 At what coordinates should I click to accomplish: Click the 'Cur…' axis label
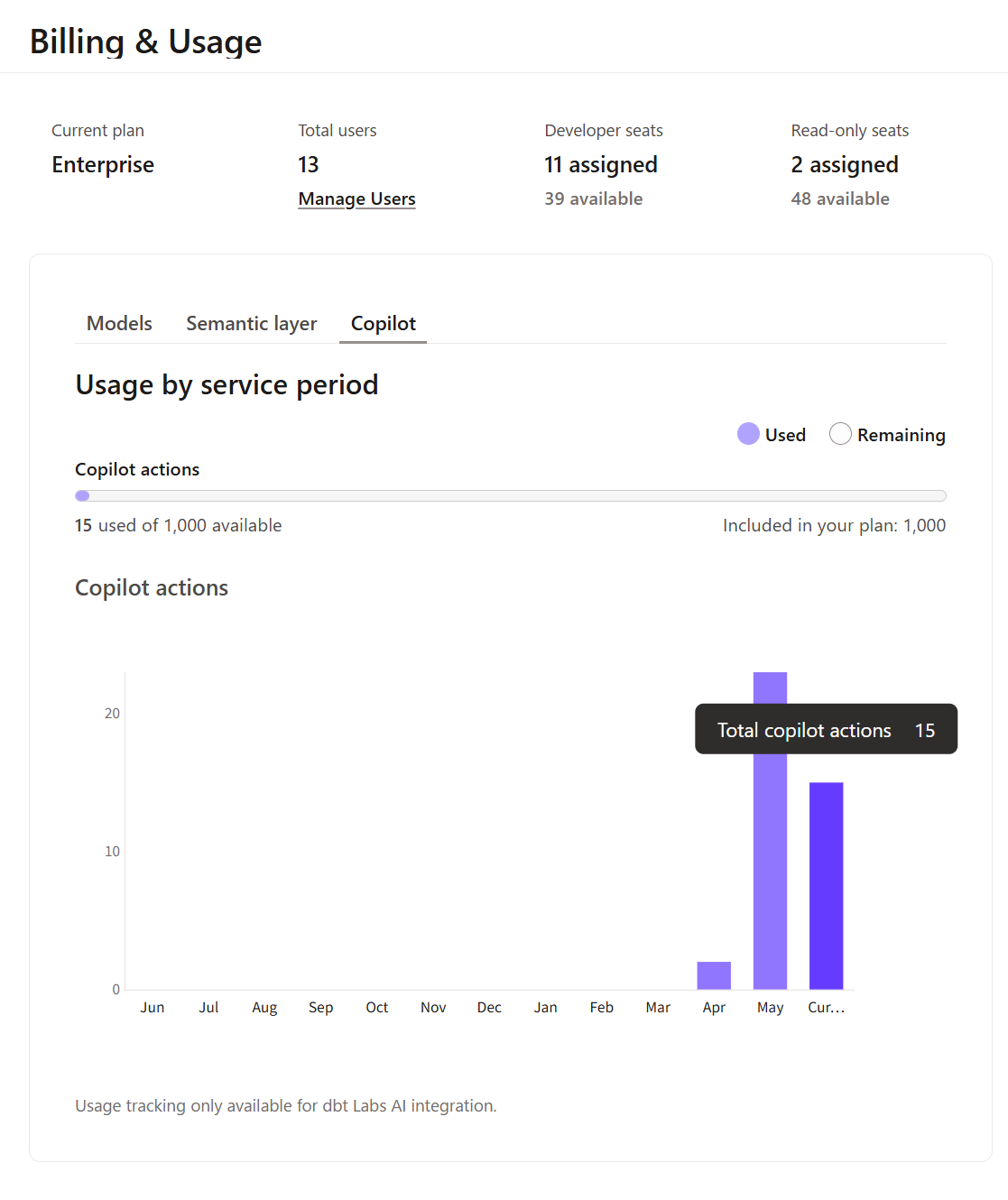(826, 1007)
